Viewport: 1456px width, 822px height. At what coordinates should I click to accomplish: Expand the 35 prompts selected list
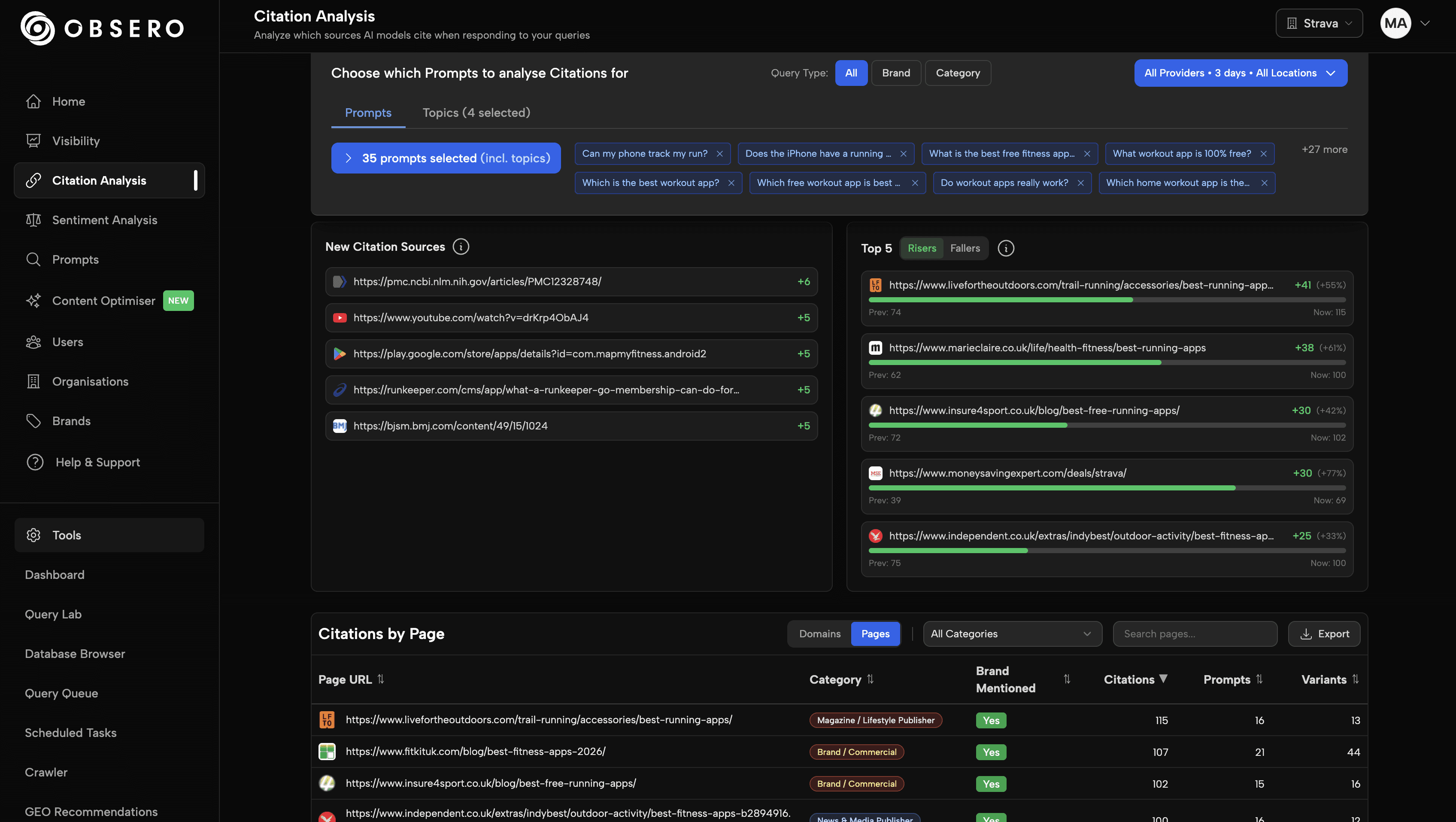(x=446, y=158)
